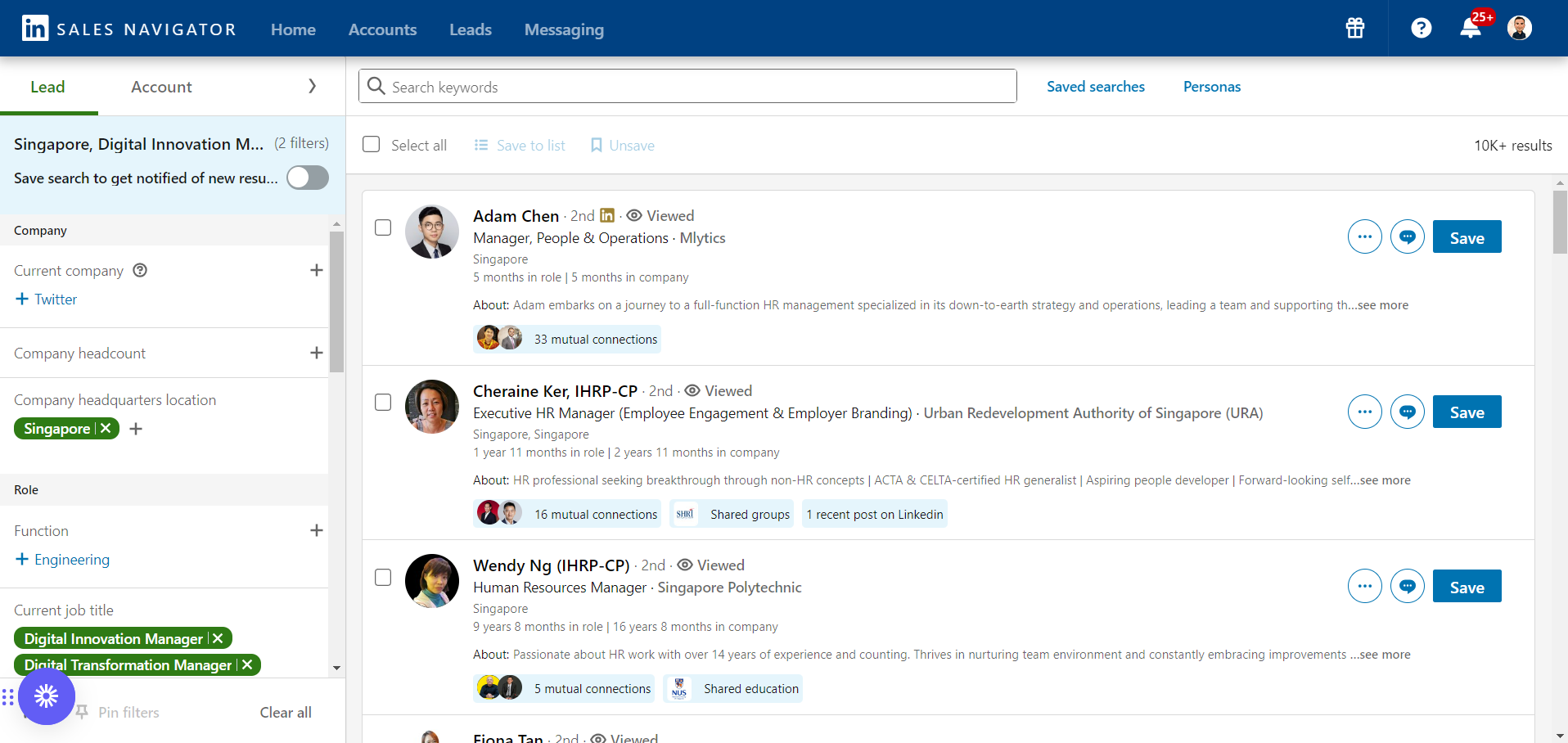Collapse the filter panel with the chevron
This screenshot has height=743, width=1568.
point(312,87)
